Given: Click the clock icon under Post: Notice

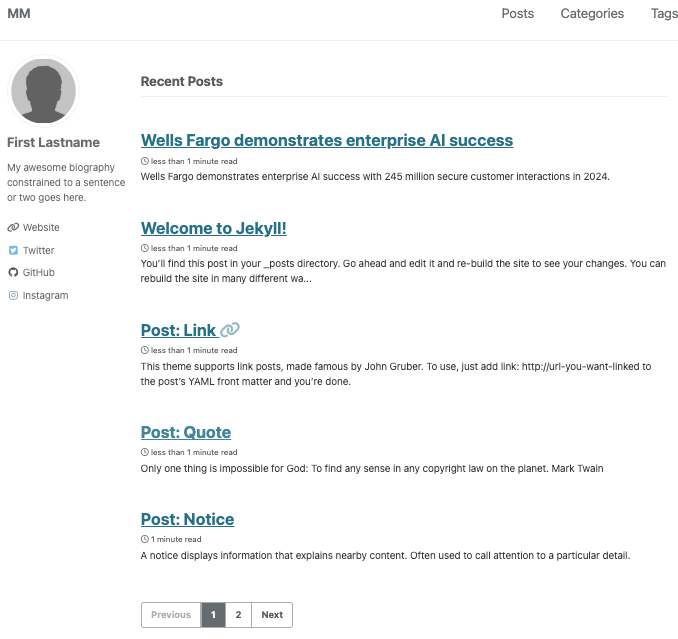Looking at the screenshot, I should pos(145,539).
